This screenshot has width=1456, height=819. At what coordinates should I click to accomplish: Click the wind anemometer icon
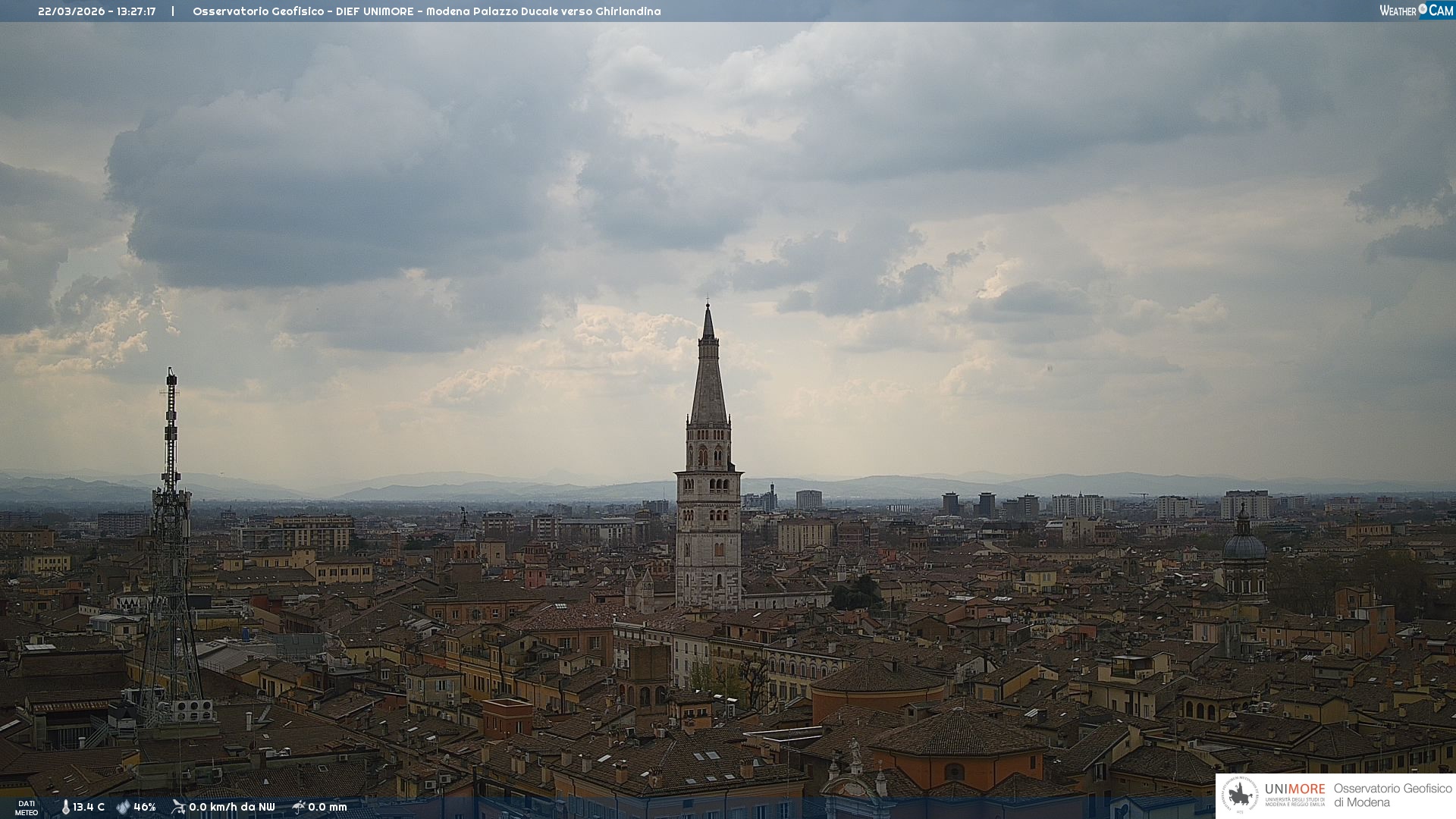[178, 807]
